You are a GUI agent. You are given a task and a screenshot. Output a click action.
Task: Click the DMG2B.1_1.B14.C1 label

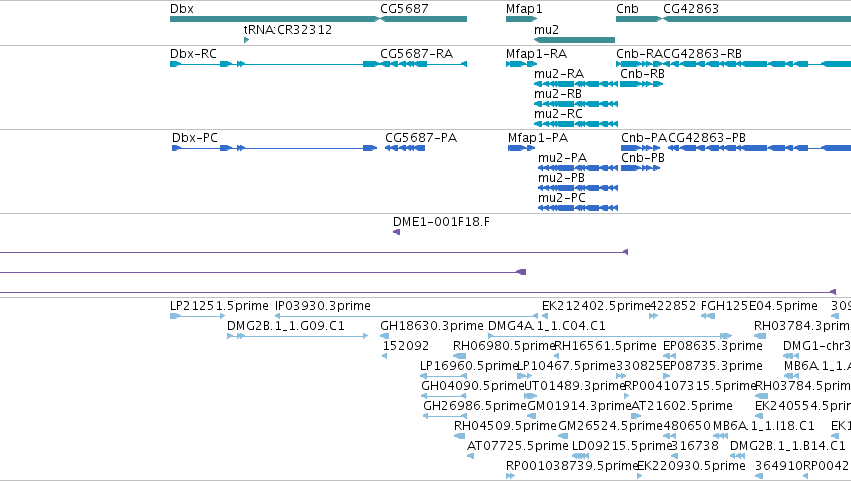coord(788,446)
